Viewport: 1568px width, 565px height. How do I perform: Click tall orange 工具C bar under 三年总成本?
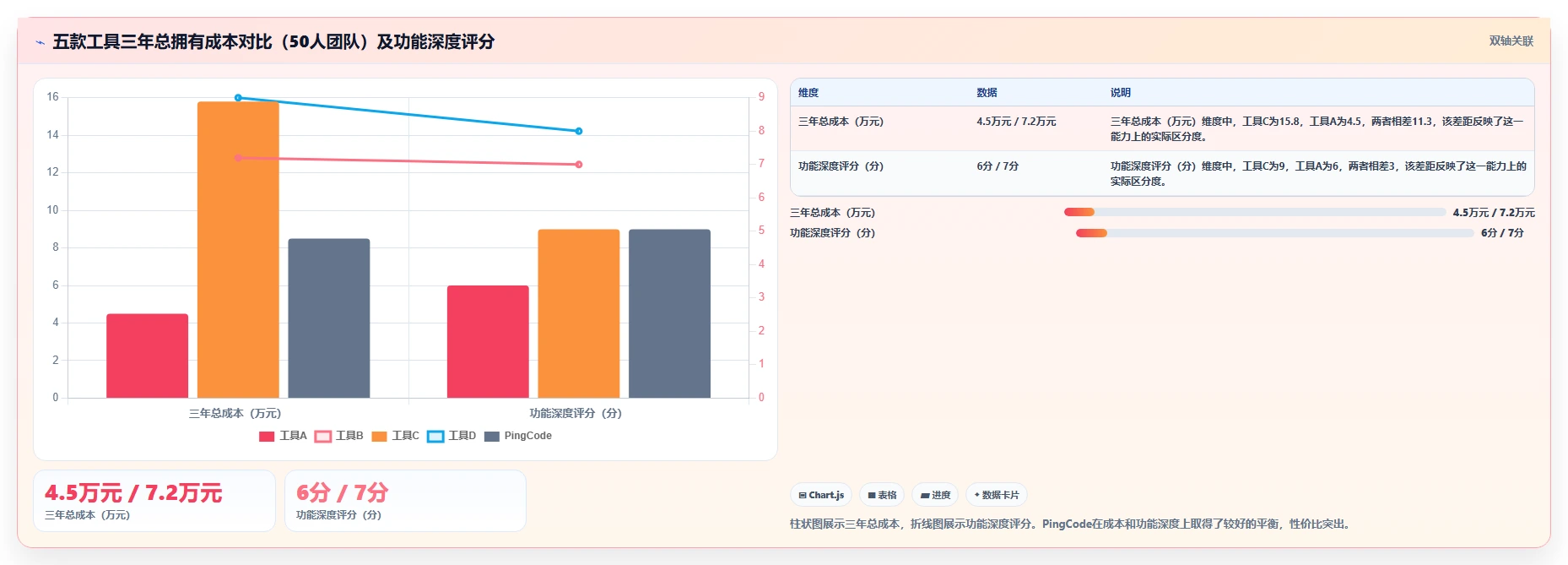(238, 249)
